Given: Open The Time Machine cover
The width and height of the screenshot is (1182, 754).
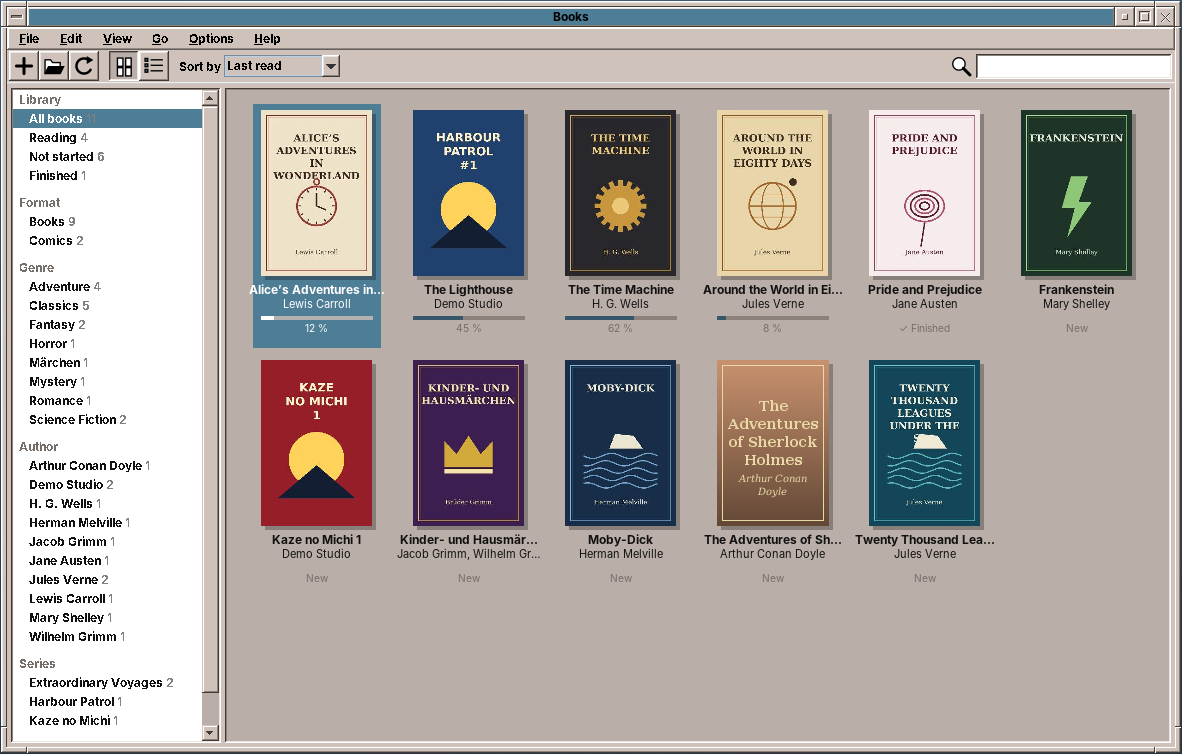Looking at the screenshot, I should (620, 193).
